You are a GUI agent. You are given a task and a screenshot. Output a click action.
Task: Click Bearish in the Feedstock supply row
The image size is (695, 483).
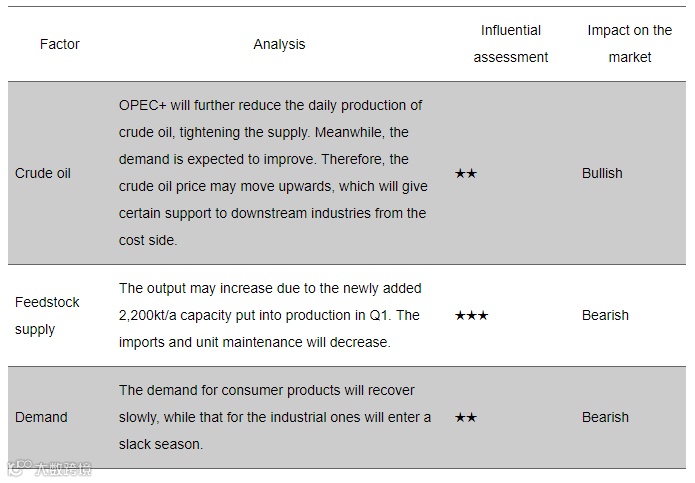(x=605, y=316)
